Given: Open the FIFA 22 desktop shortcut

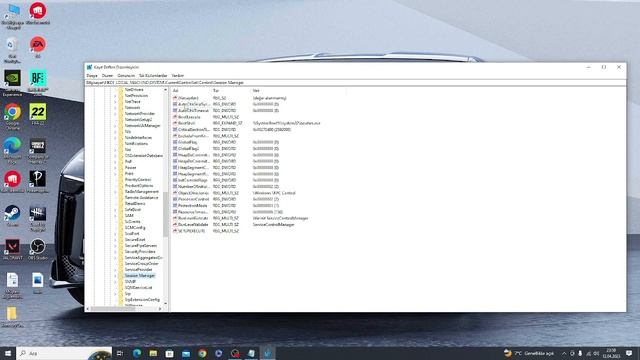Looking at the screenshot, I should pyautogui.click(x=38, y=113).
